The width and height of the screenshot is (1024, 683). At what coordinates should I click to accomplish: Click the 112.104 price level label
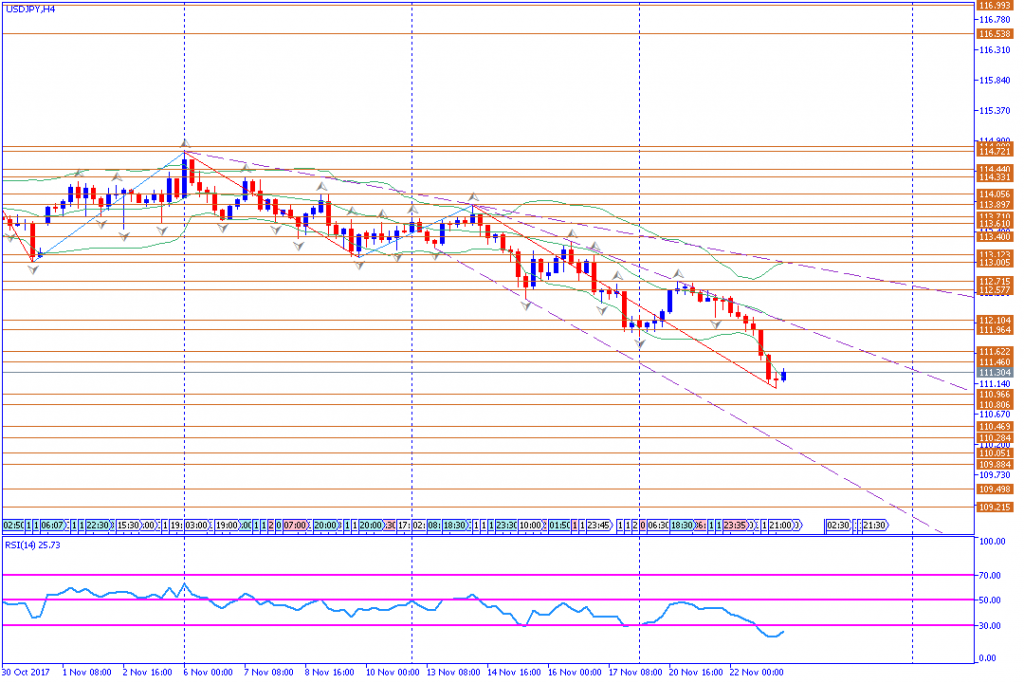pyautogui.click(x=992, y=320)
